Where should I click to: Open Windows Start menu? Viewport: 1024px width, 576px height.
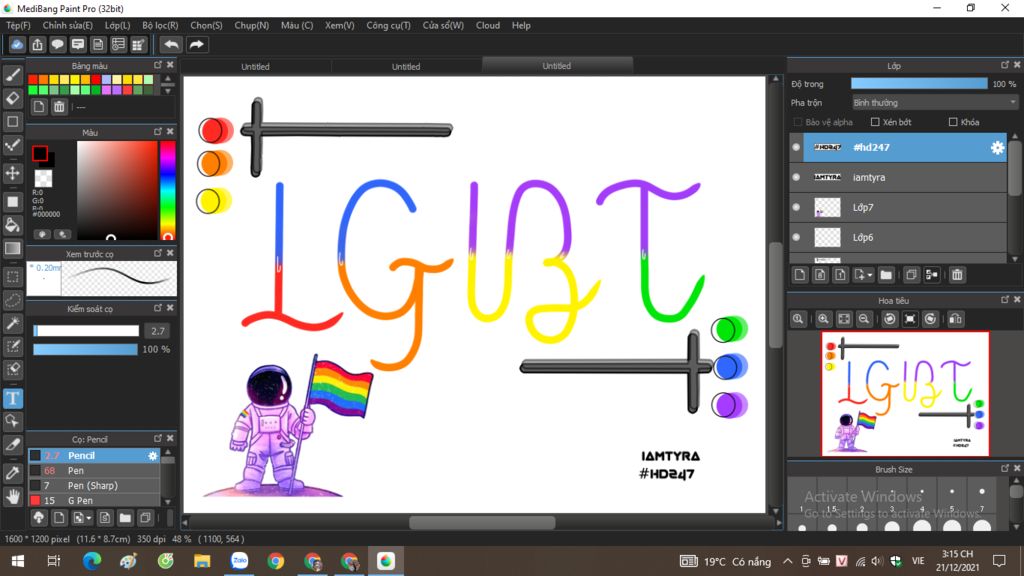coord(18,561)
